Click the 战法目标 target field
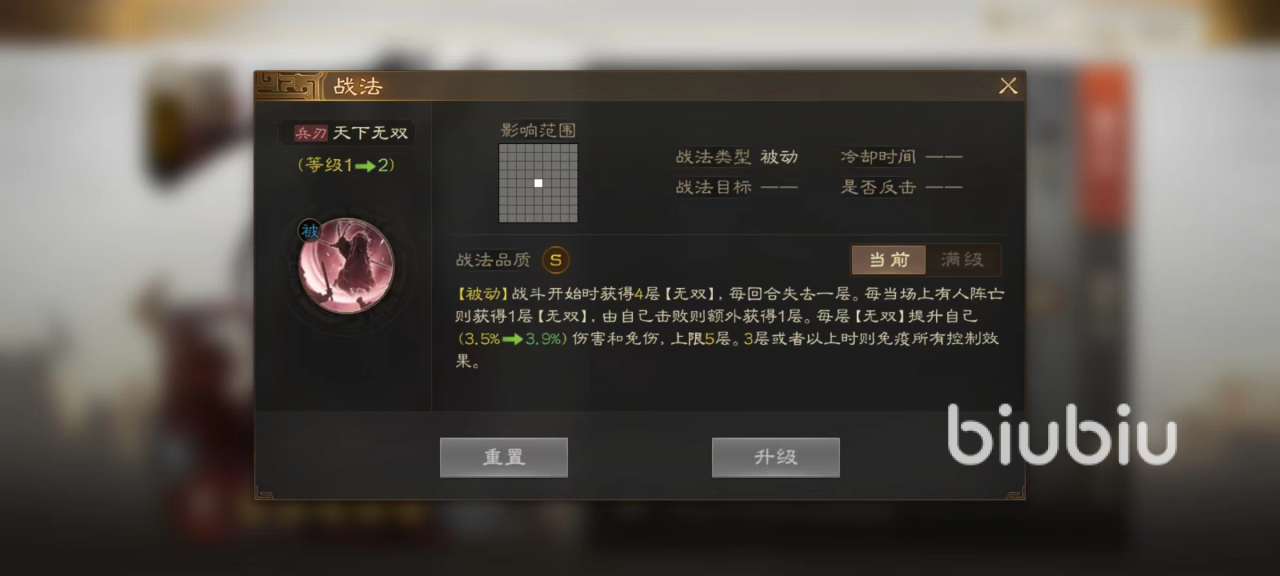The image size is (1280, 576). (737, 187)
